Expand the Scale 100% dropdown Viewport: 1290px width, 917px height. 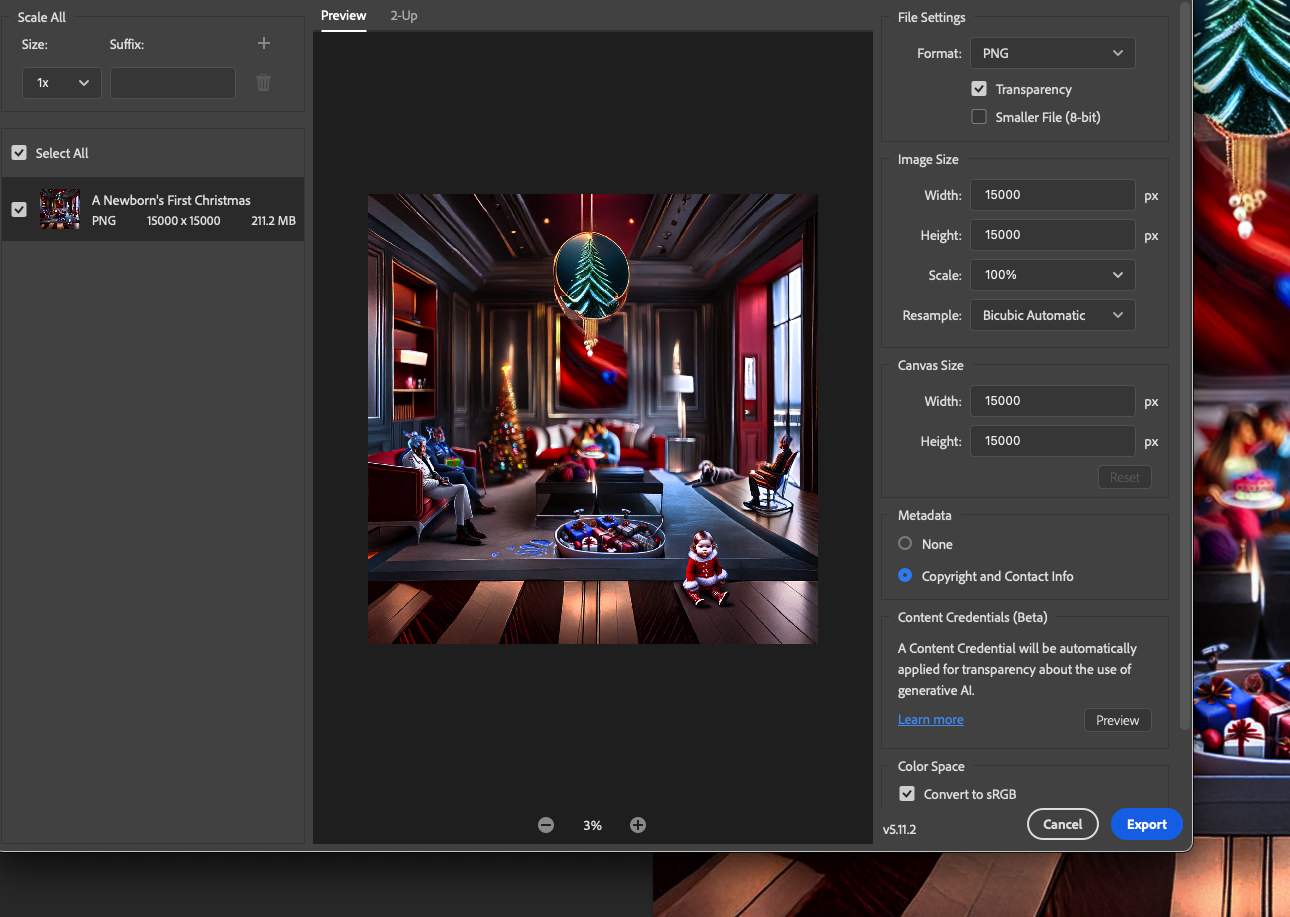click(x=1052, y=275)
